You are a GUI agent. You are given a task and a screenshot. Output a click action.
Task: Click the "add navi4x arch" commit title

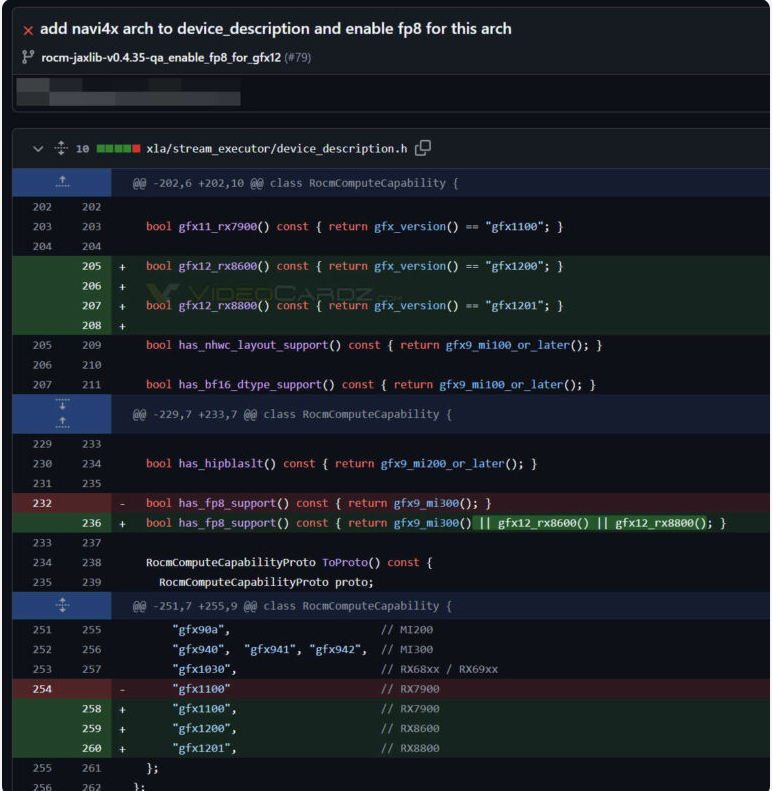[275, 29]
